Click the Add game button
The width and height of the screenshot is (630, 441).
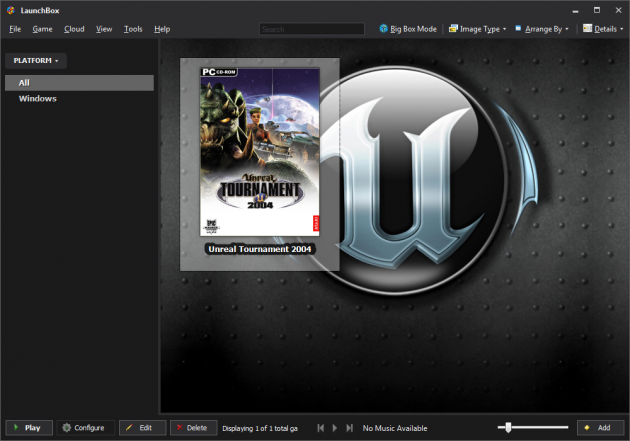point(600,427)
